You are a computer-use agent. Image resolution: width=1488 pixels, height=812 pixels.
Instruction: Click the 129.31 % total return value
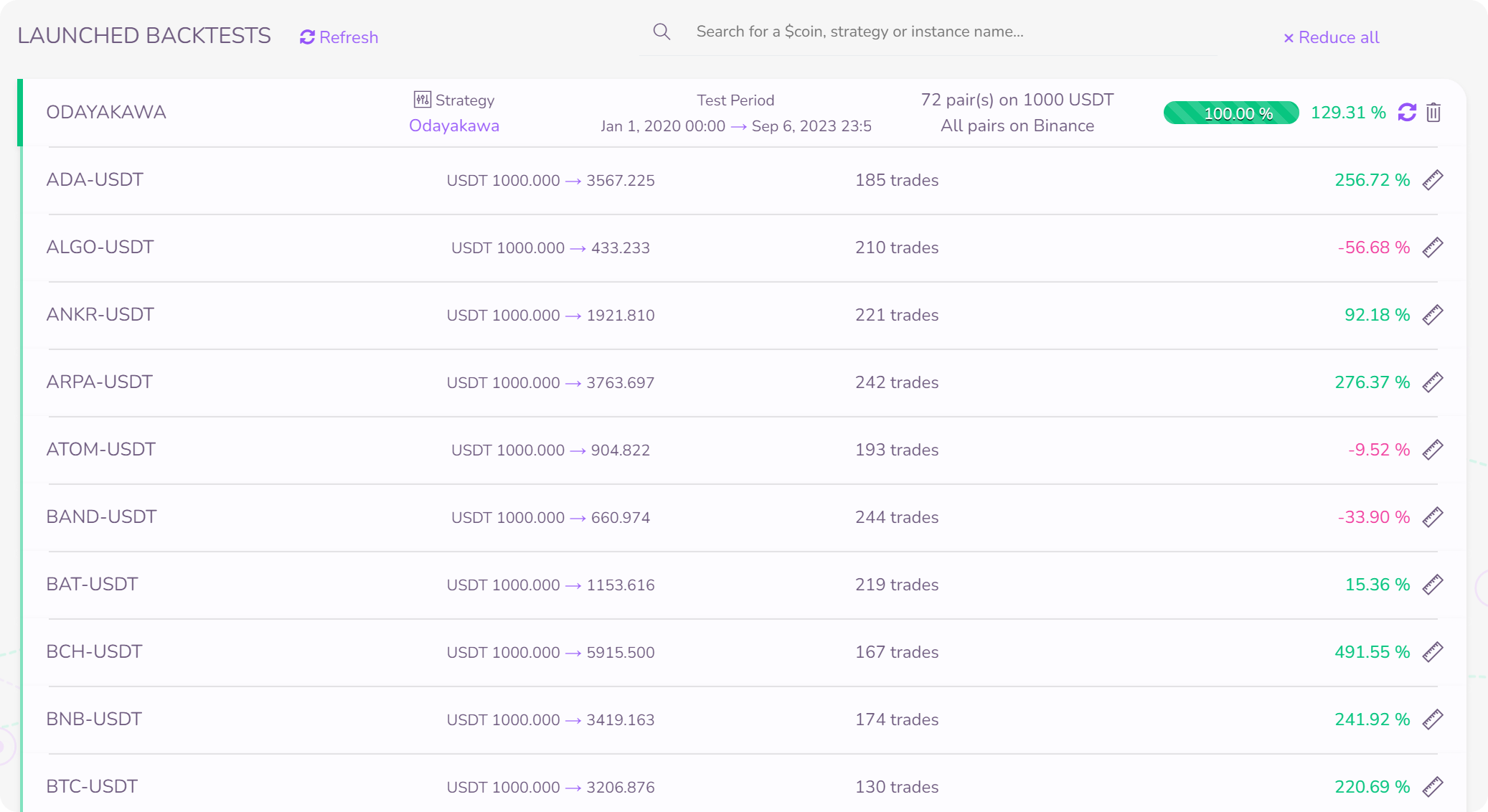[1348, 113]
